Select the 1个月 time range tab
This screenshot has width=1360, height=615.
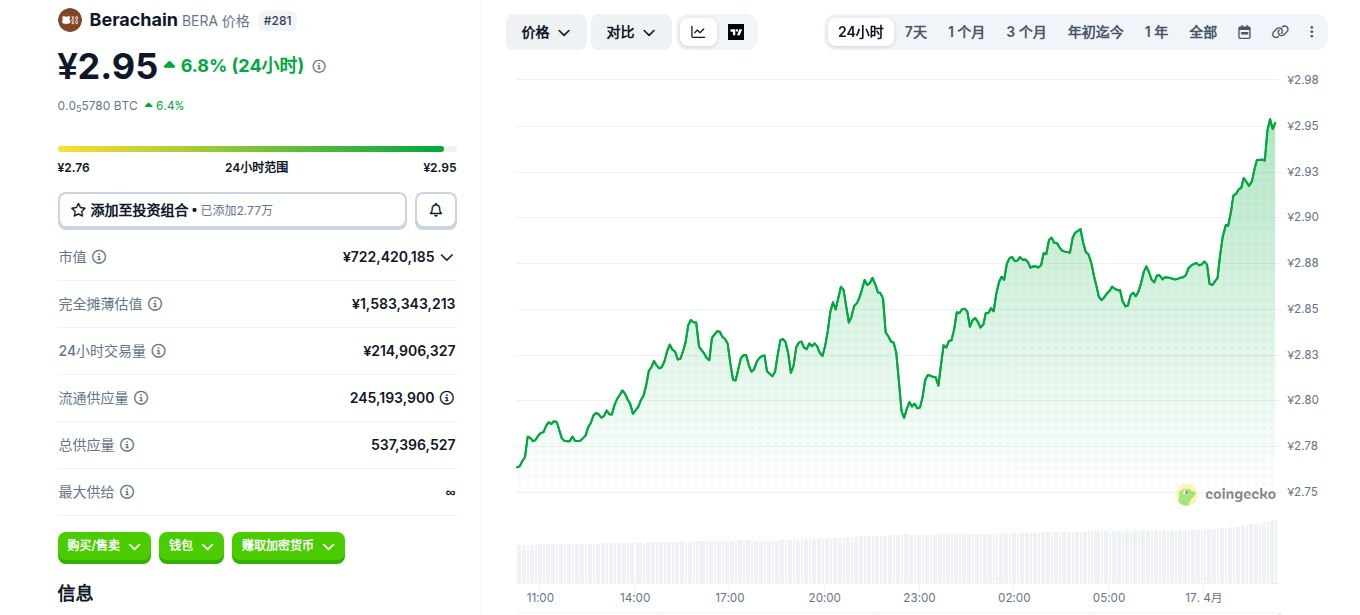coord(966,32)
